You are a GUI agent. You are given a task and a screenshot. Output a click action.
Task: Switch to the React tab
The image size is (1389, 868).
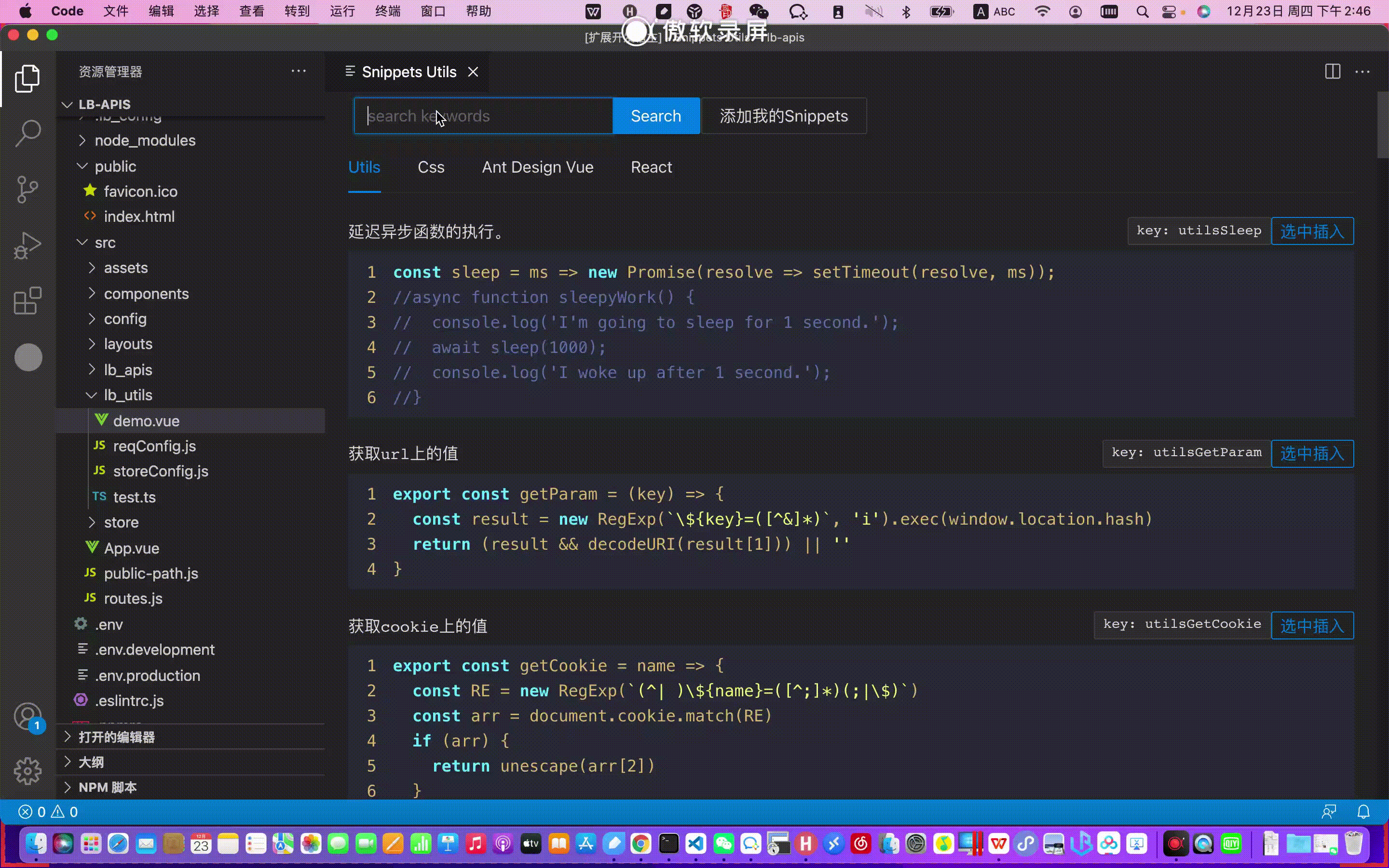coord(651,167)
